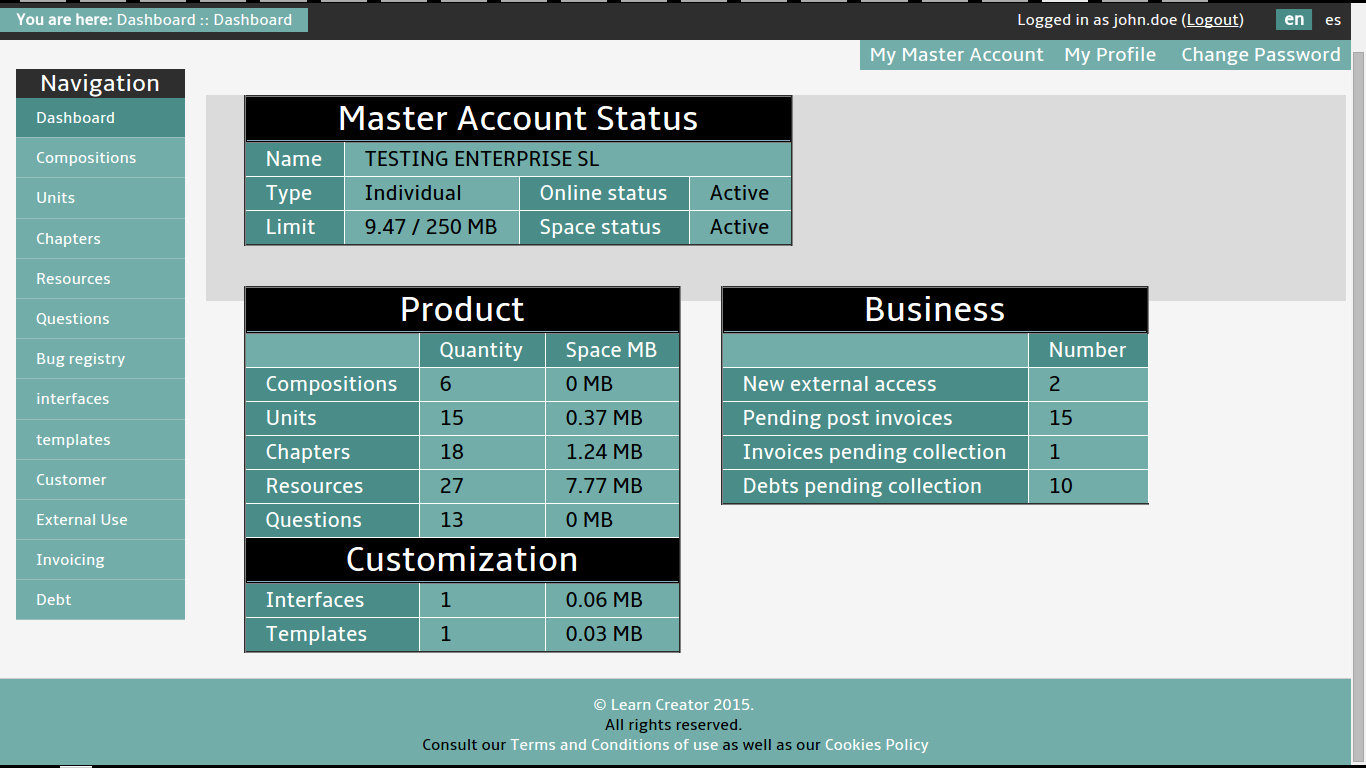Open the Resources navigation item
This screenshot has width=1366, height=768.
(x=73, y=279)
